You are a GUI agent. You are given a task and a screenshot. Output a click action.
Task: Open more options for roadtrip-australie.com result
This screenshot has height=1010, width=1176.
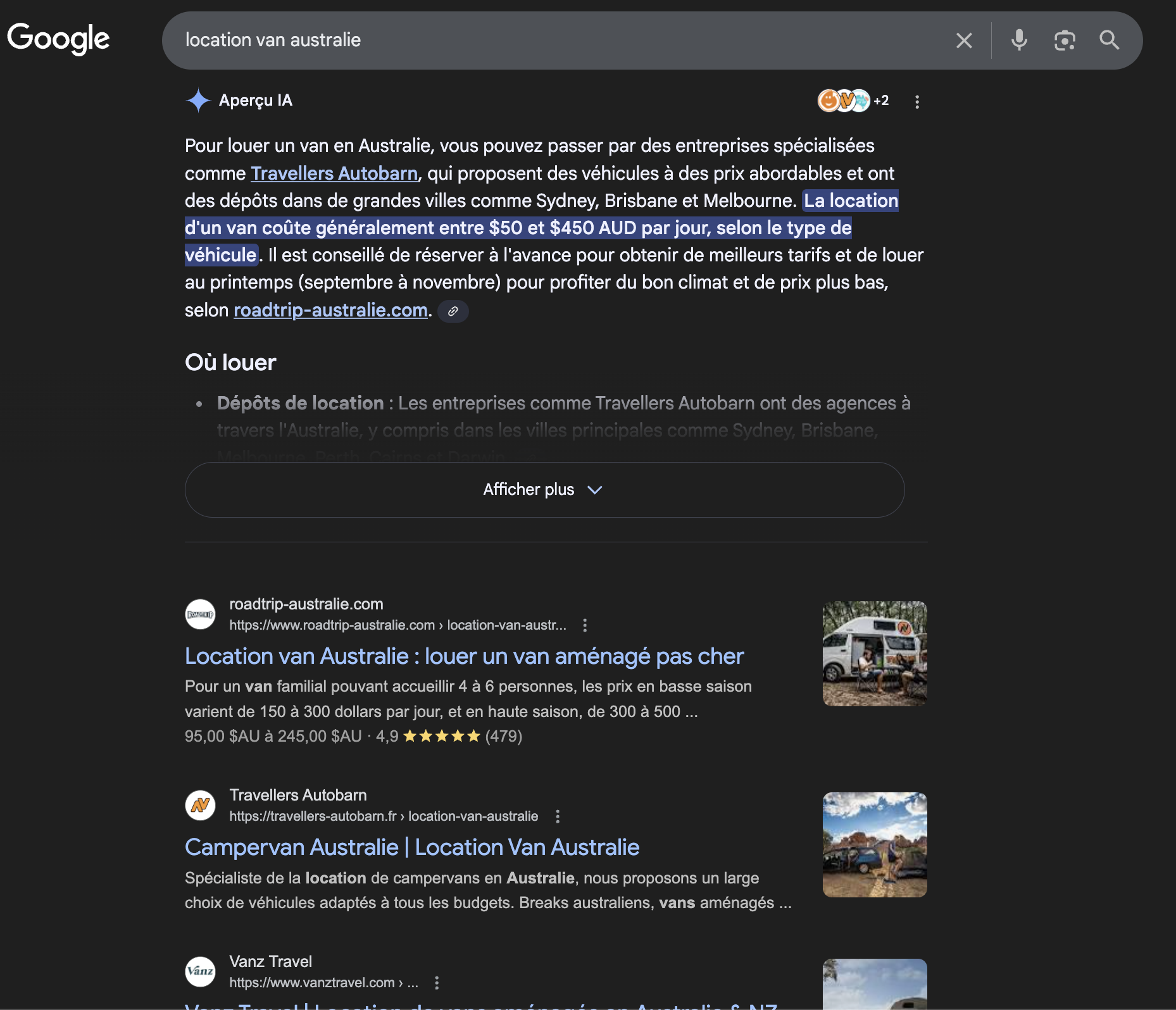[585, 625]
